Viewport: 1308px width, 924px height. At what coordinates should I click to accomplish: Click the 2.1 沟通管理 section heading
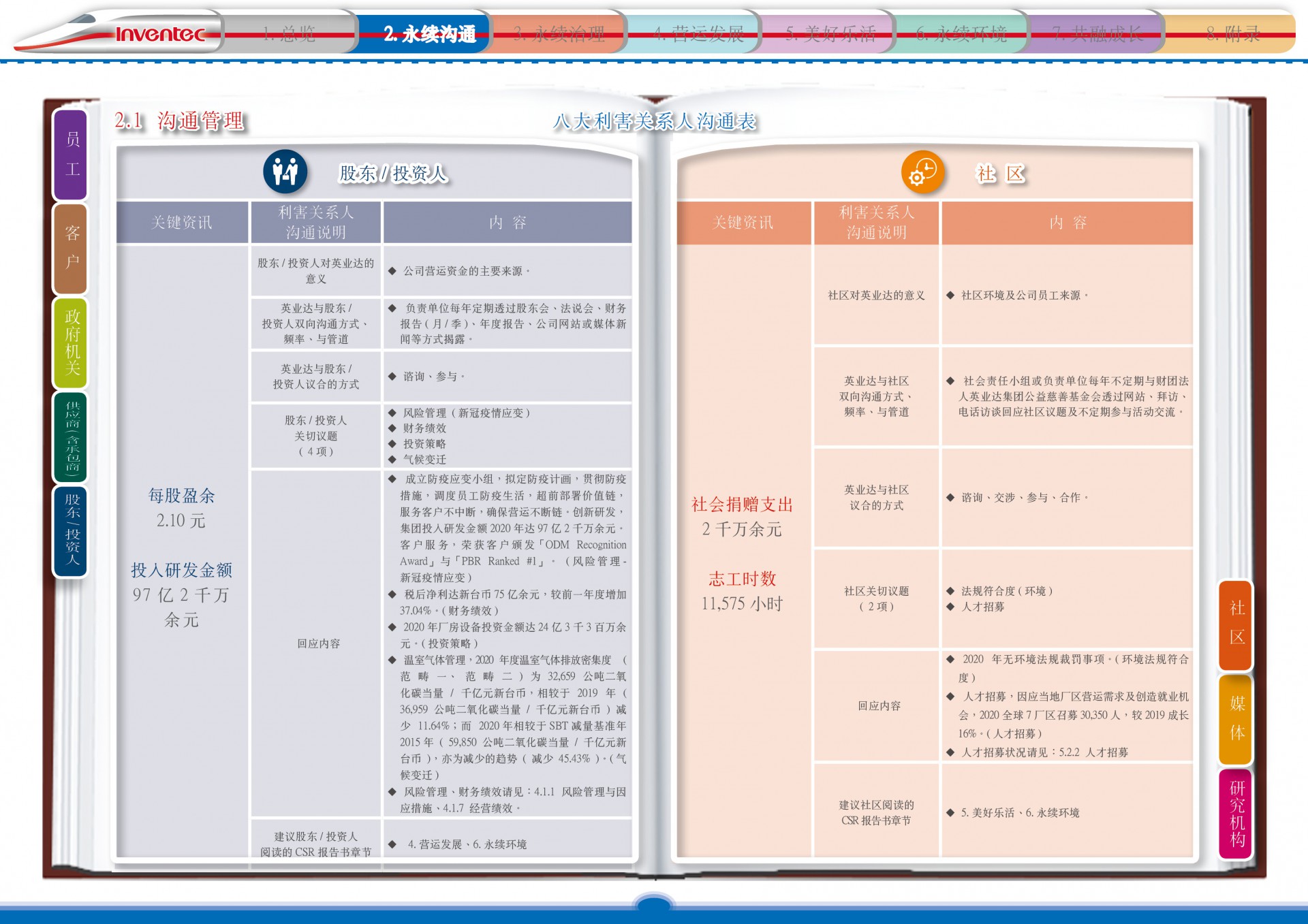[x=179, y=121]
